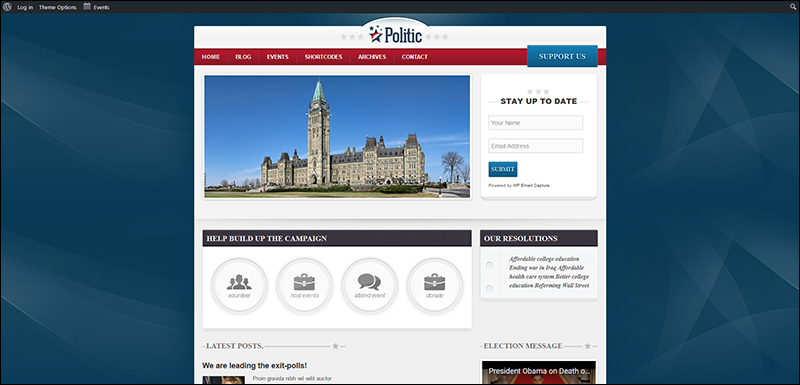Open the EVENTS navigation item

coord(278,57)
